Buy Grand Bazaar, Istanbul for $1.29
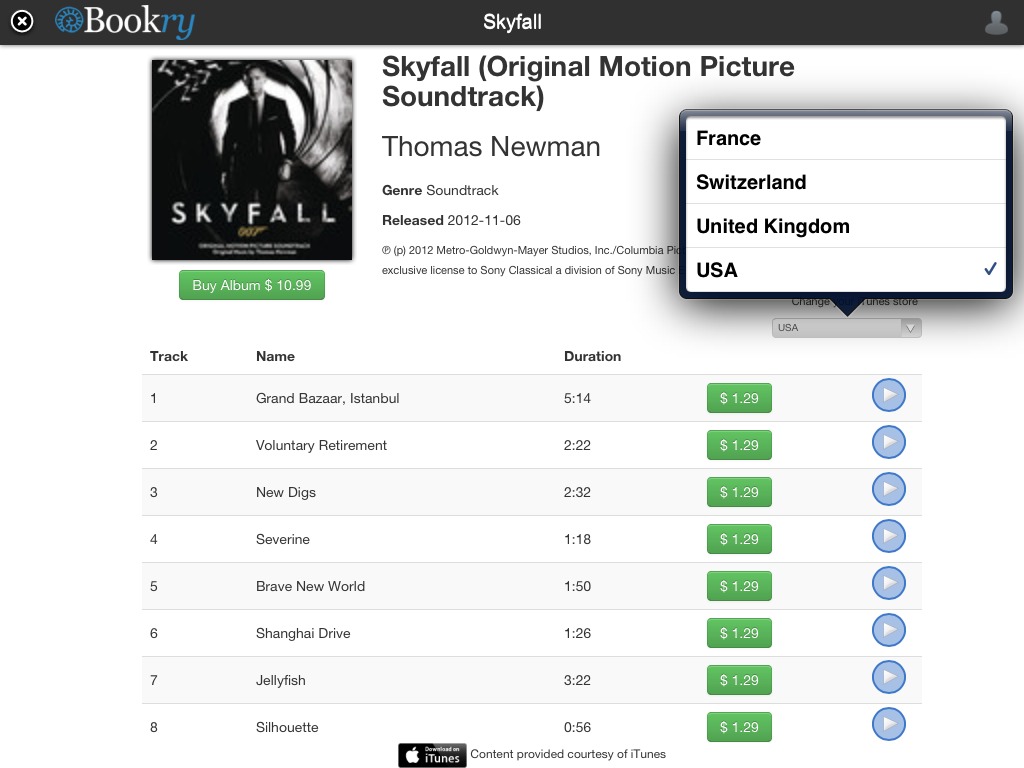The image size is (1024, 768). coord(739,398)
